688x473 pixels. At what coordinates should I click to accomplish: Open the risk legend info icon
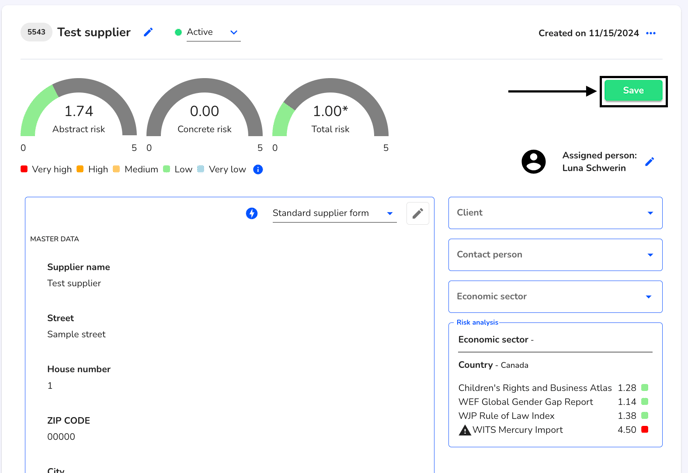258,169
